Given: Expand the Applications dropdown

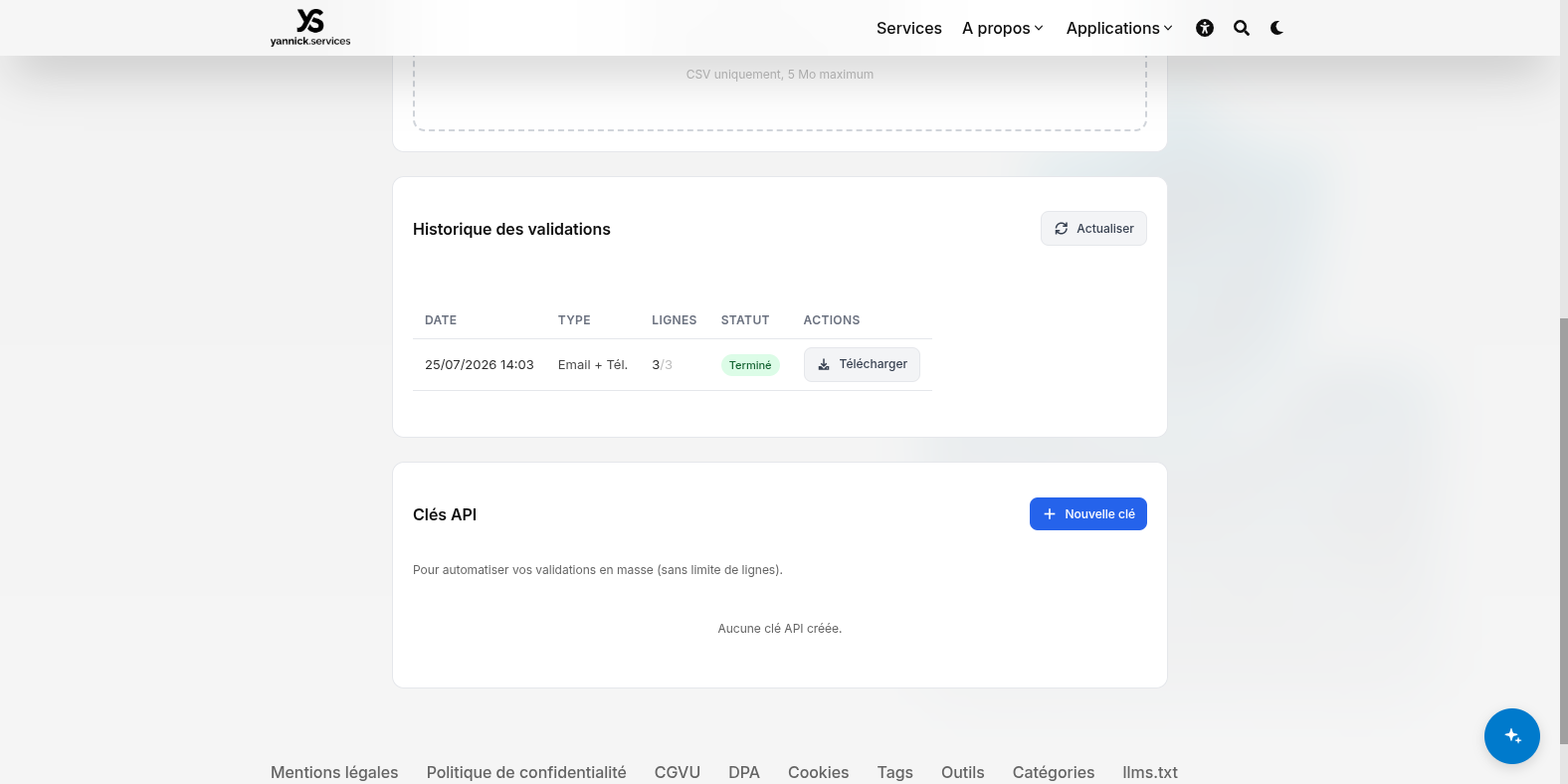Looking at the screenshot, I should [x=1119, y=28].
